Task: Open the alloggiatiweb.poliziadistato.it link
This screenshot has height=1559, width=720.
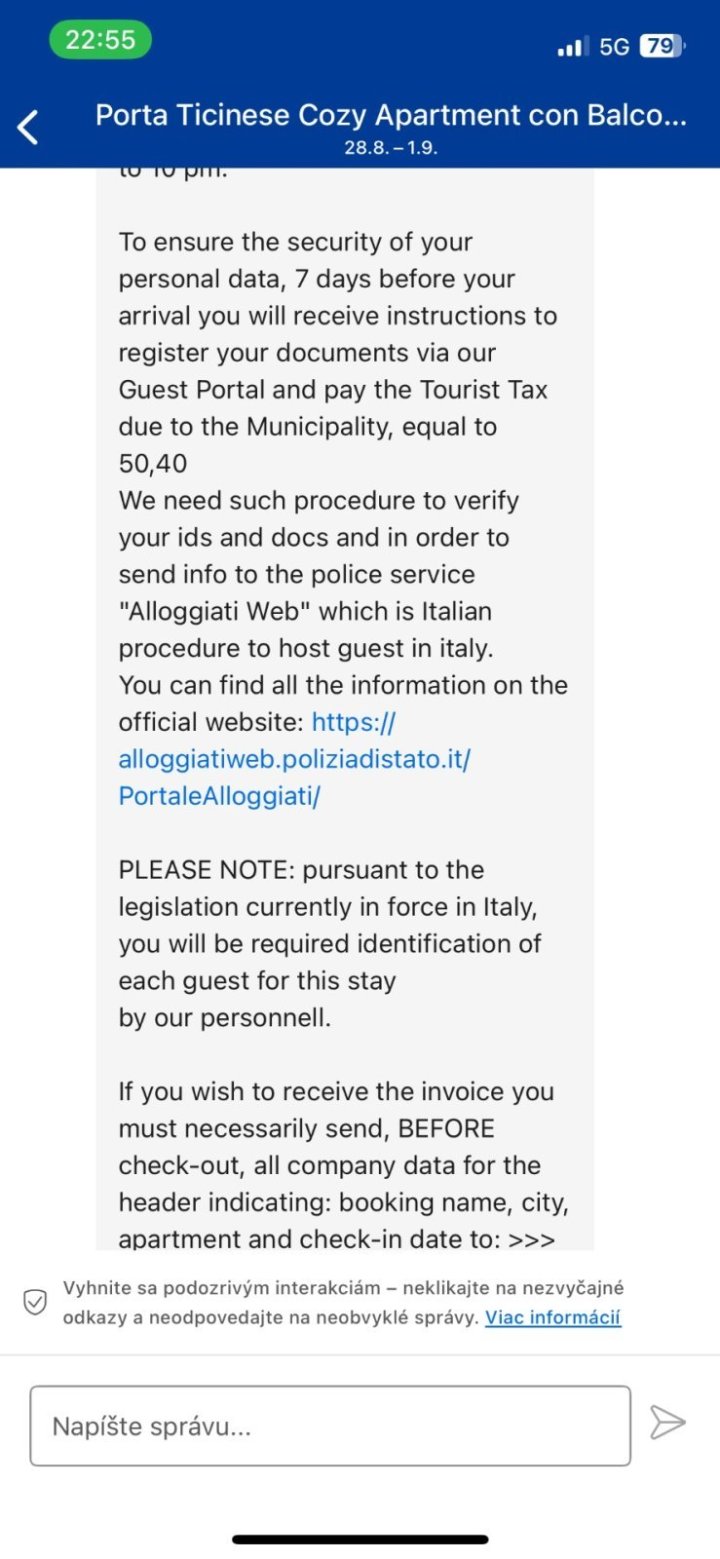Action: [294, 759]
